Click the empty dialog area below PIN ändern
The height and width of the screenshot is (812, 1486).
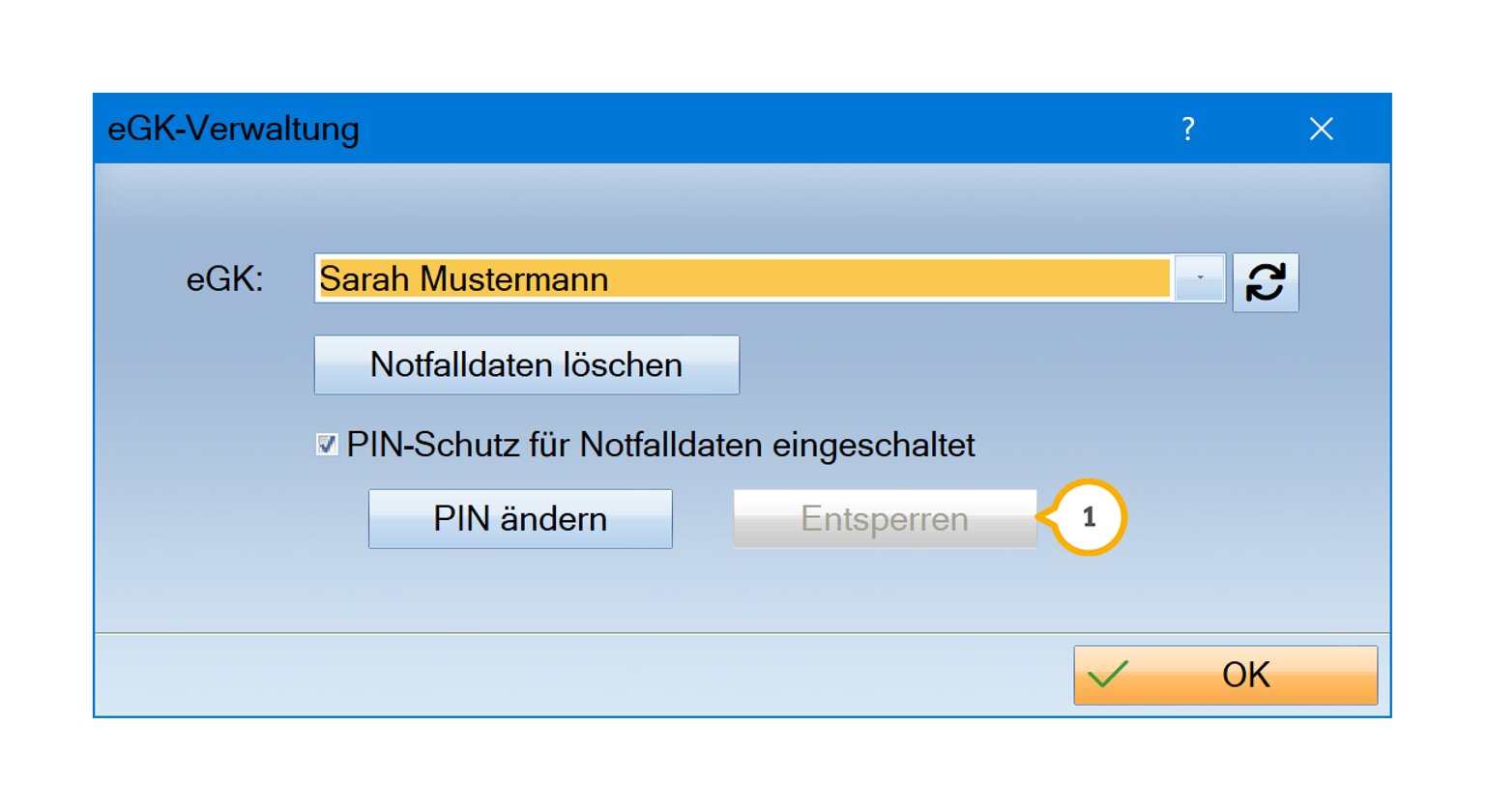[520, 590]
